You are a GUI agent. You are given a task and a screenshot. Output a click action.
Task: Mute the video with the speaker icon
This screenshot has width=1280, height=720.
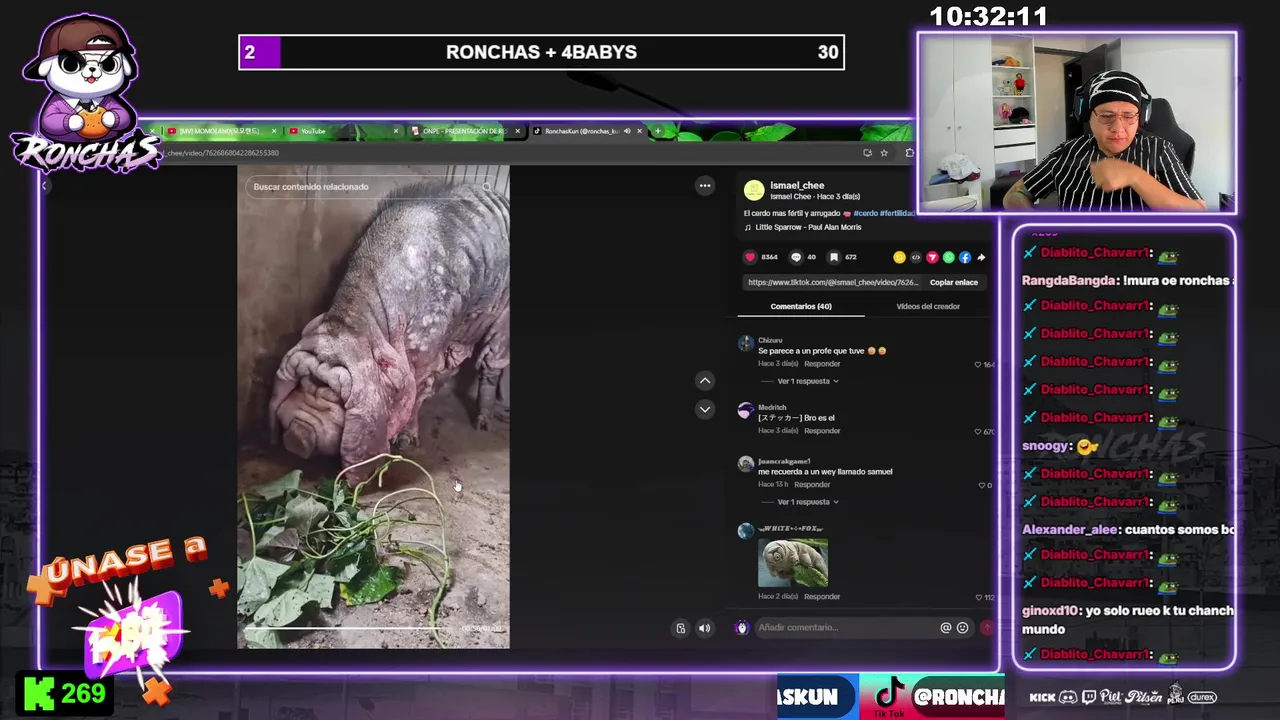click(704, 628)
